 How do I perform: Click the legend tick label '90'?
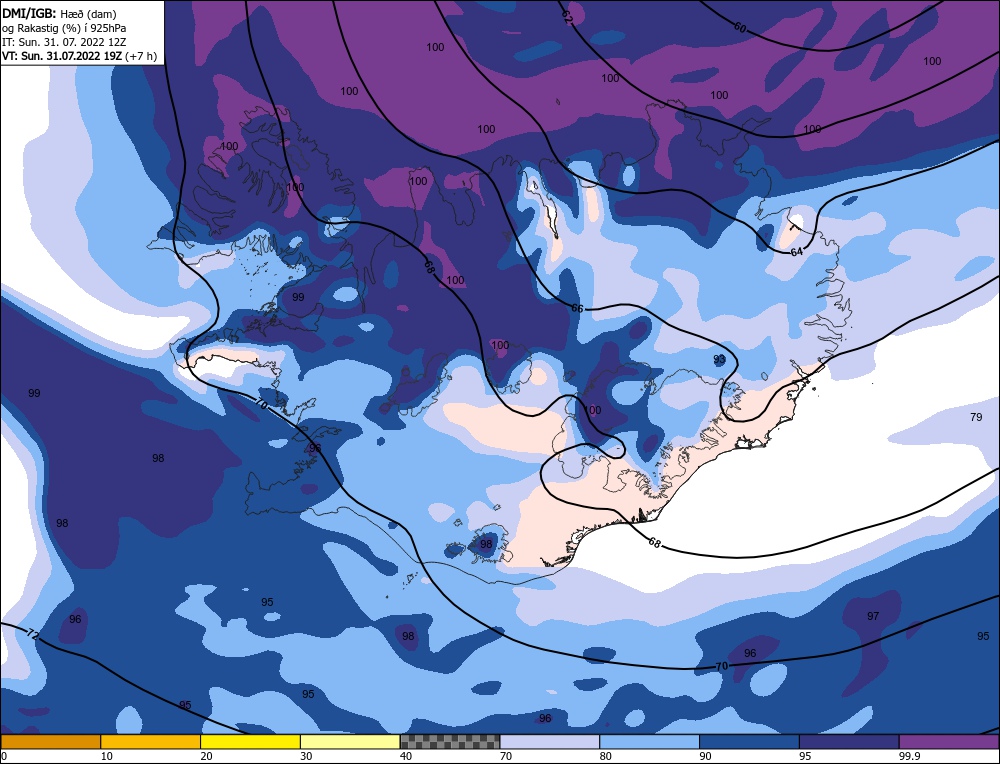click(x=705, y=756)
